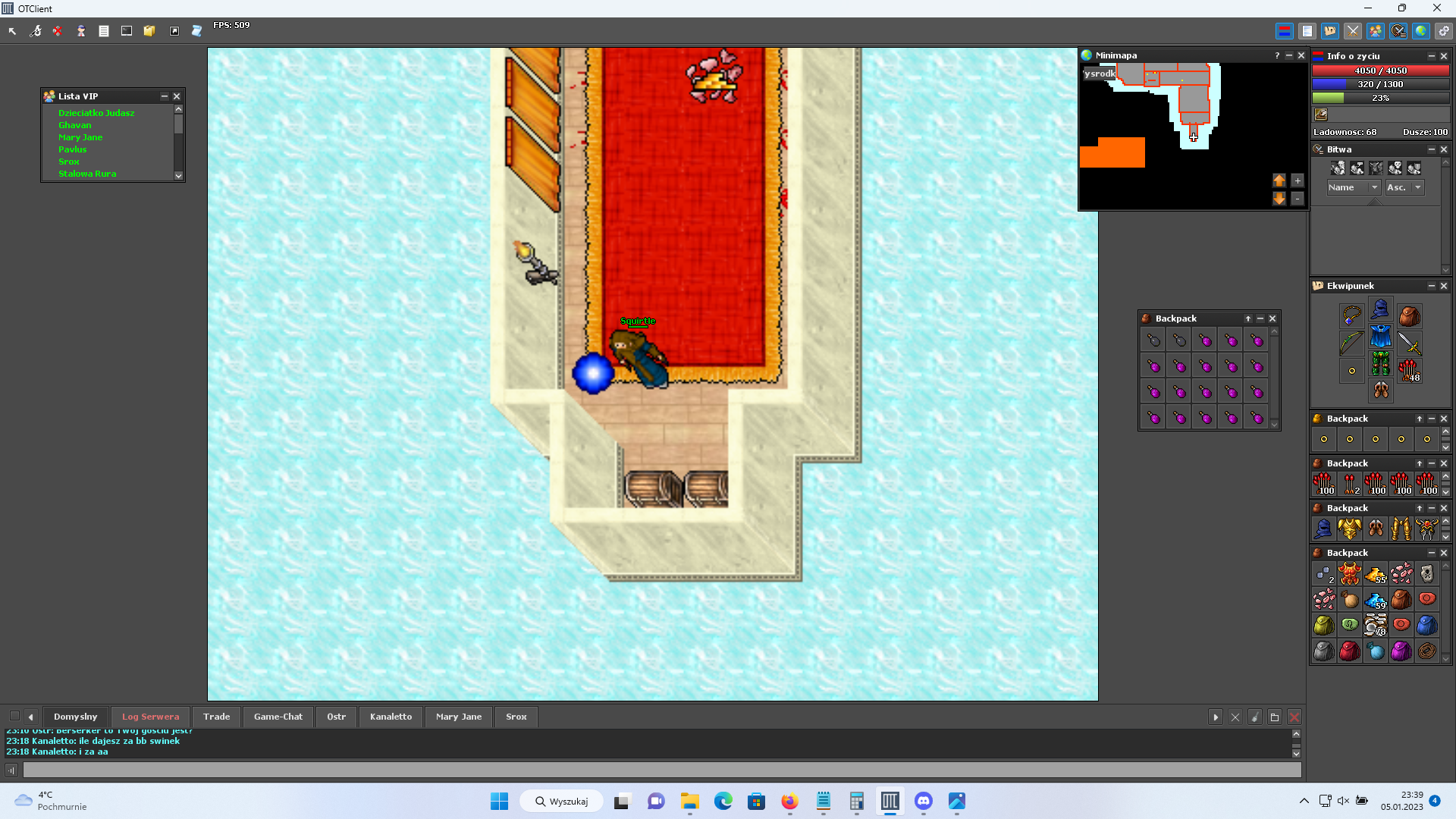Open the text document list toolbar icon

pyautogui.click(x=104, y=31)
